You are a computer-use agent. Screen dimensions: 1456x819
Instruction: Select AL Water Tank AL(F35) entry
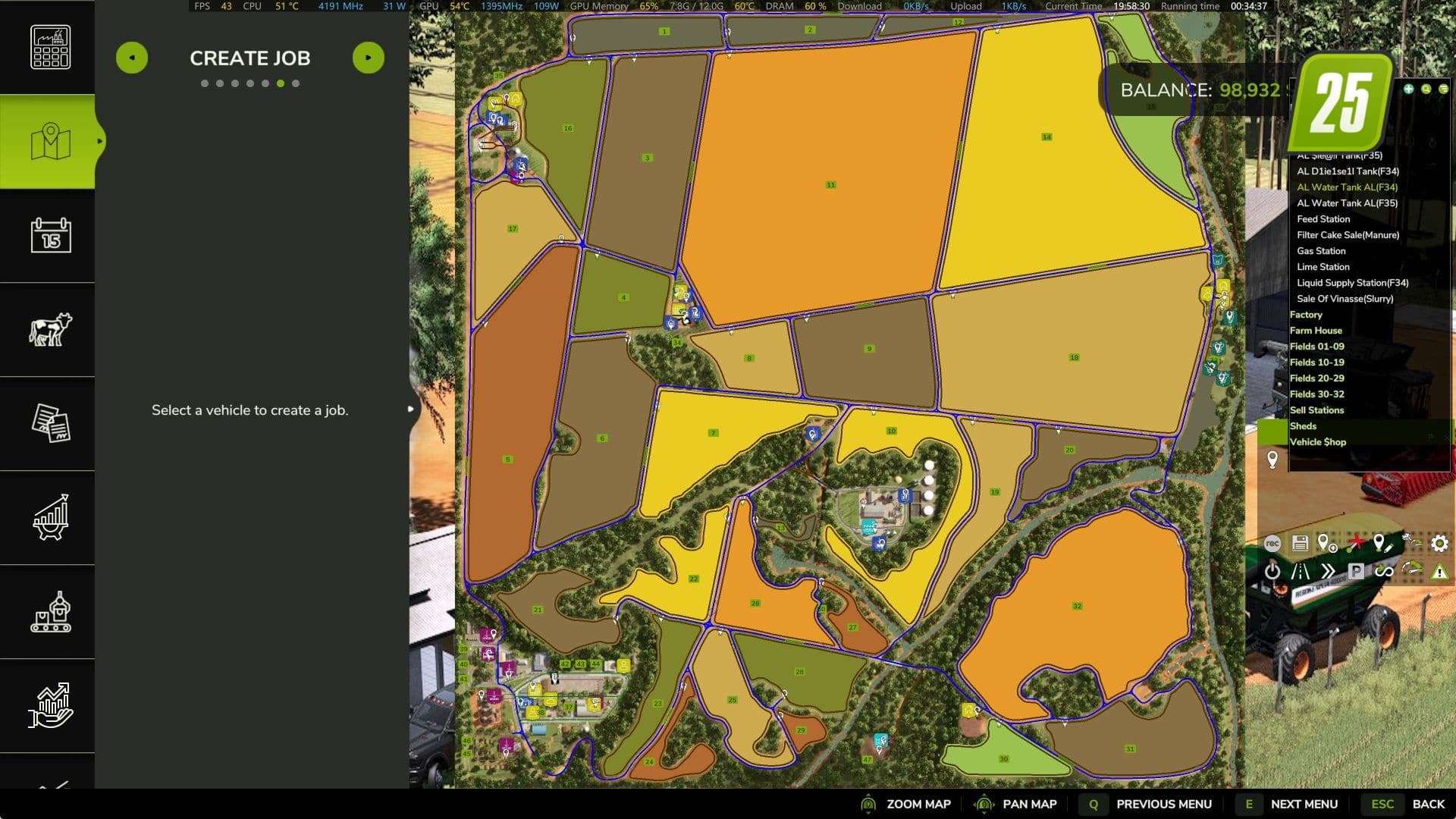1347,203
